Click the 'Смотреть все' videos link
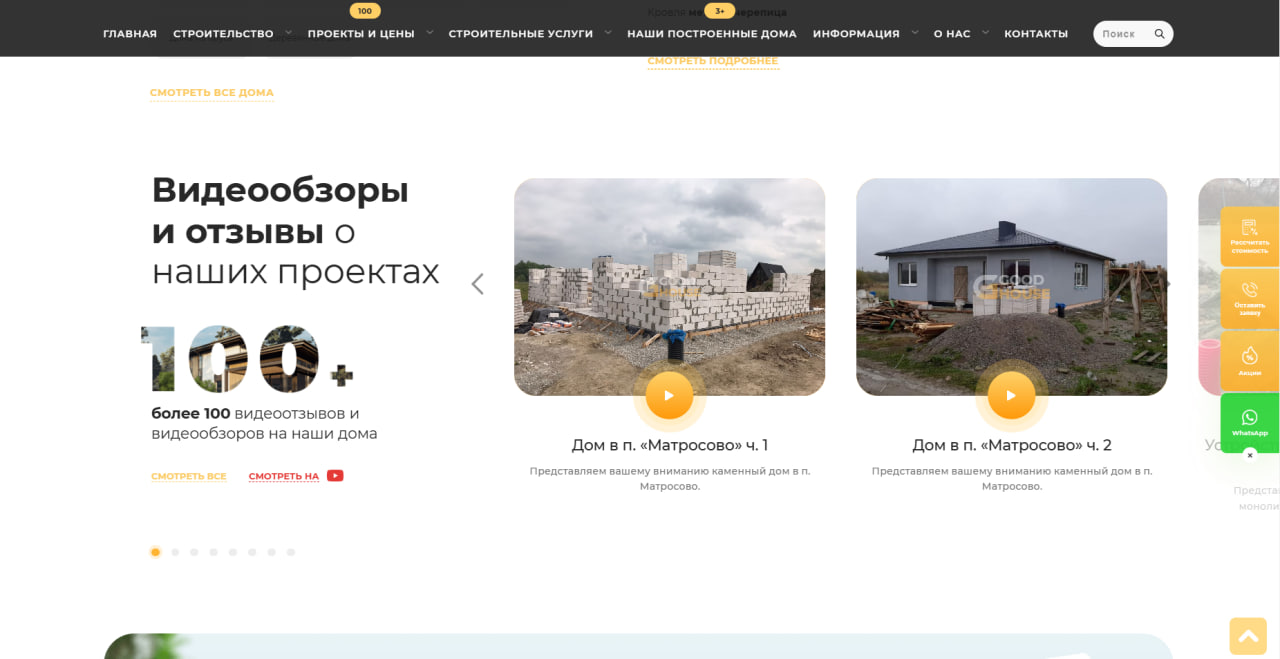The width and height of the screenshot is (1280, 659). 189,477
